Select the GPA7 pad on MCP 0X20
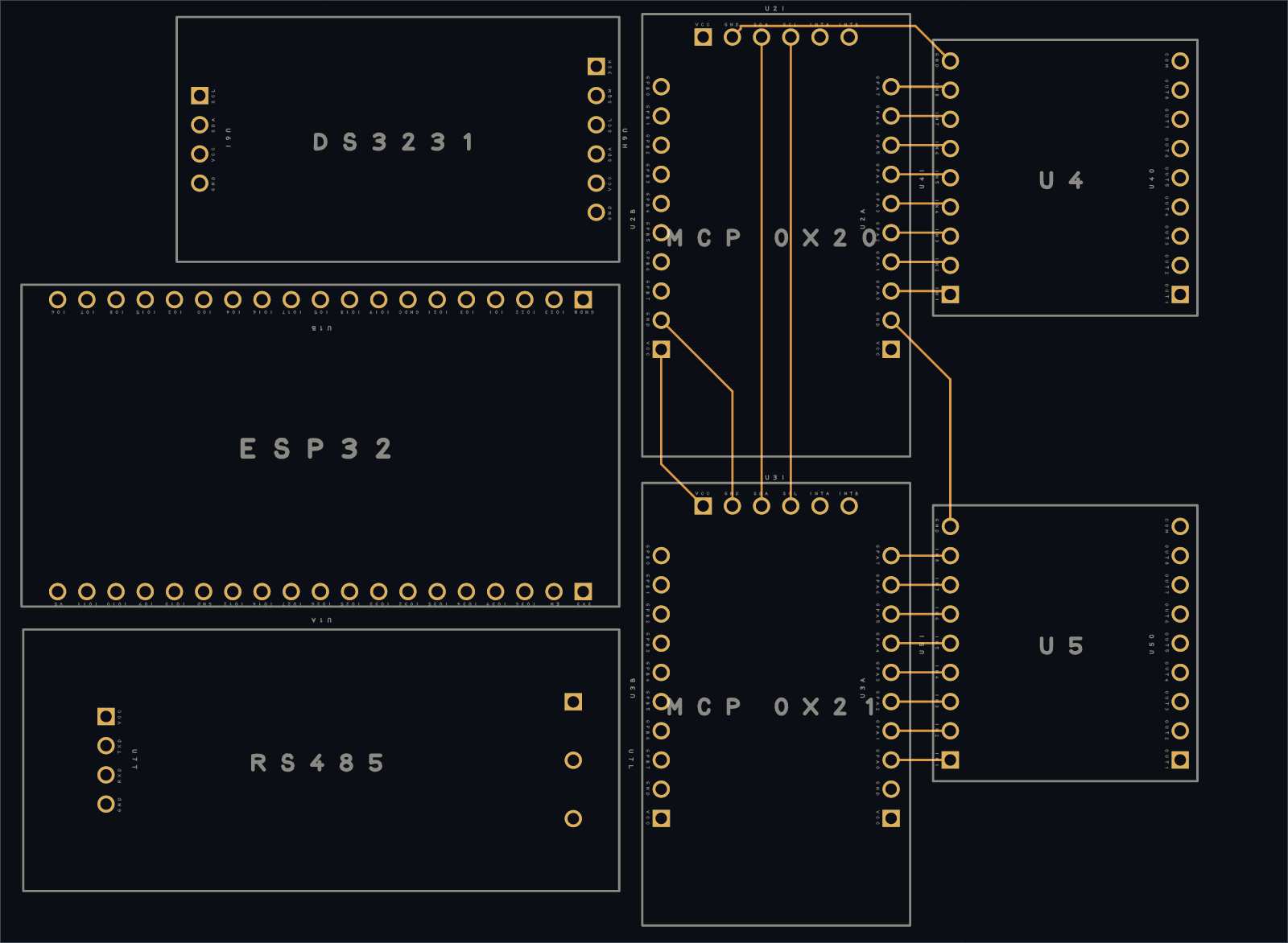1288x943 pixels. pos(891,87)
